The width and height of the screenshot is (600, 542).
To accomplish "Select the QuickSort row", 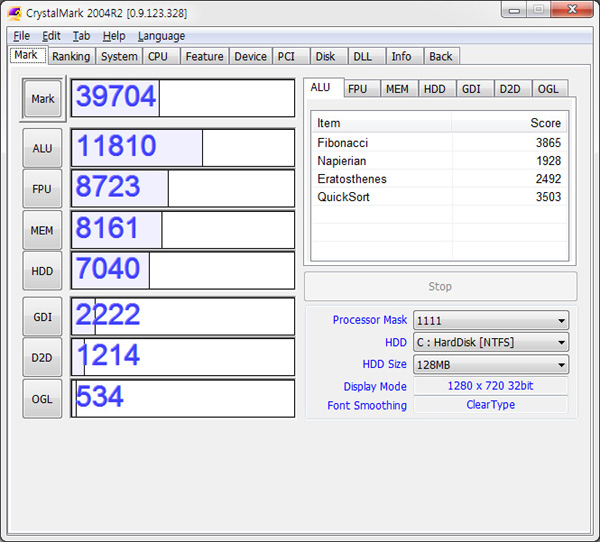I will pos(439,197).
